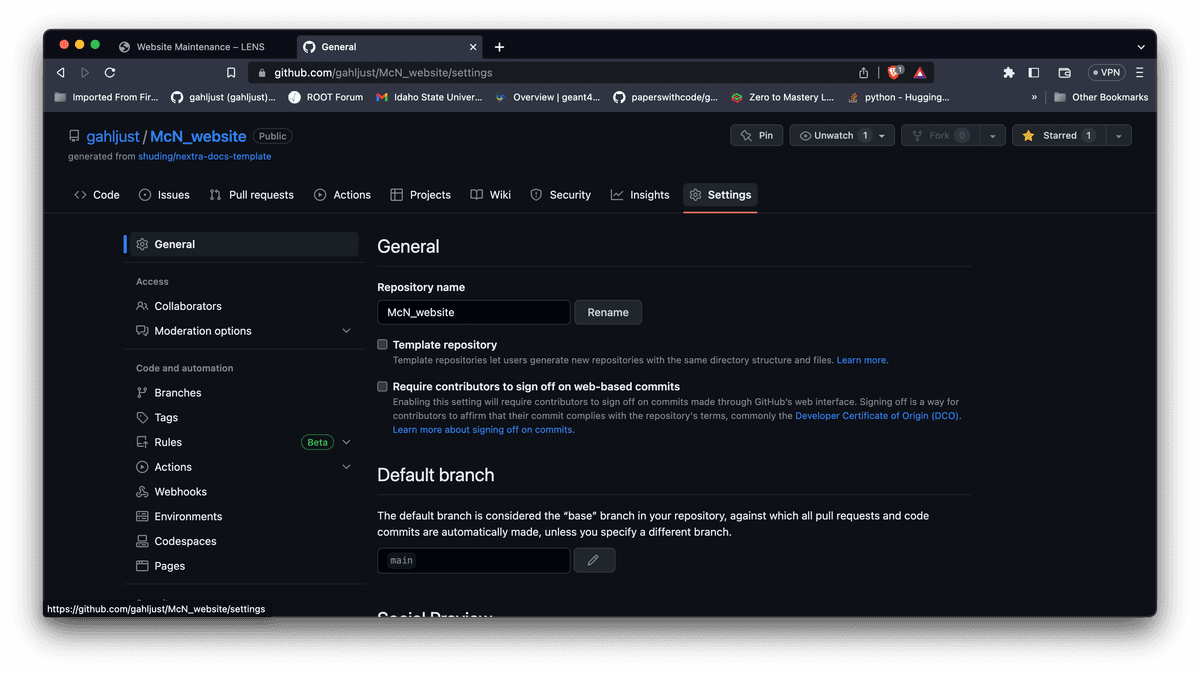Viewport: 1200px width, 674px height.
Task: Edit default branch with pencil icon
Action: 593,560
